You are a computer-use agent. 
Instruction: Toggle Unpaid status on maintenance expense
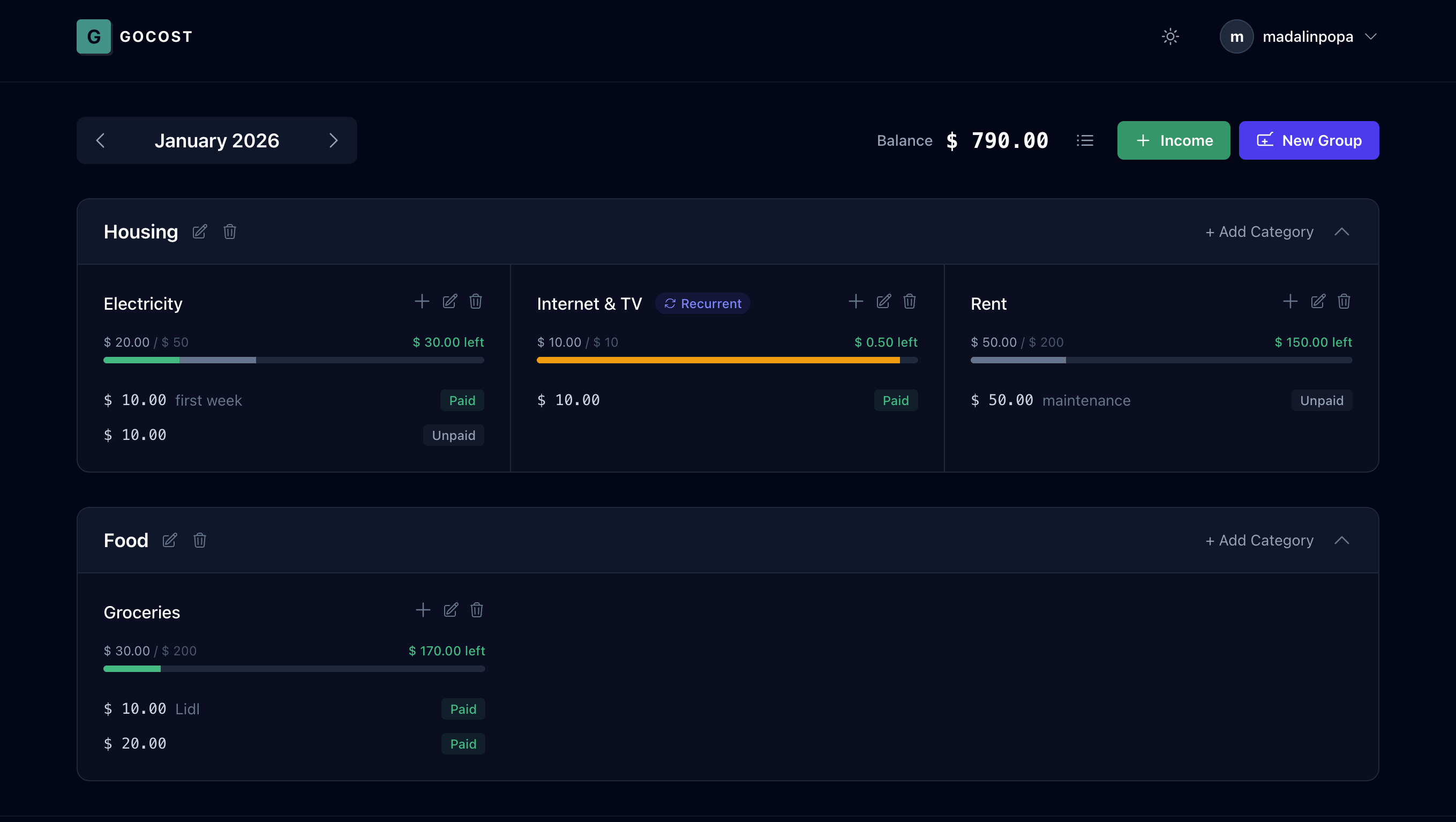(1322, 400)
